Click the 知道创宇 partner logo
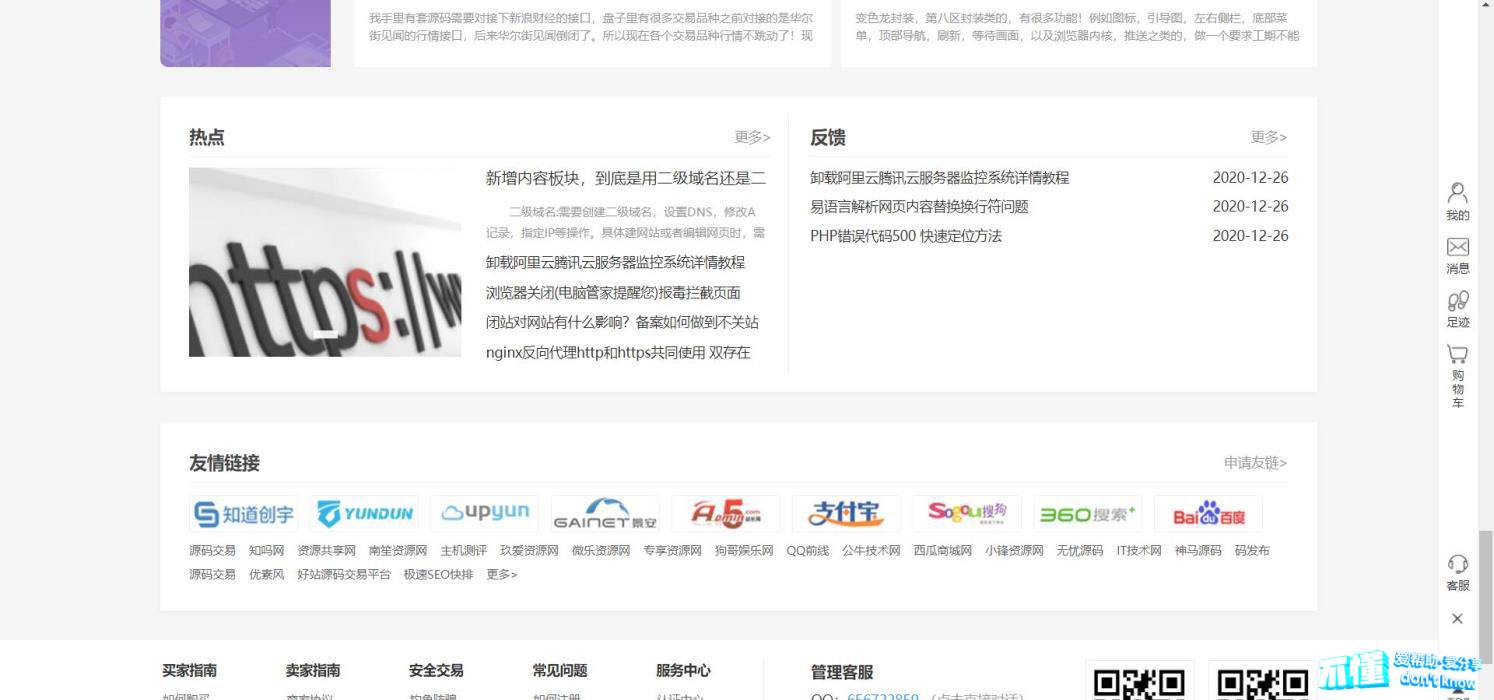 pos(245,514)
